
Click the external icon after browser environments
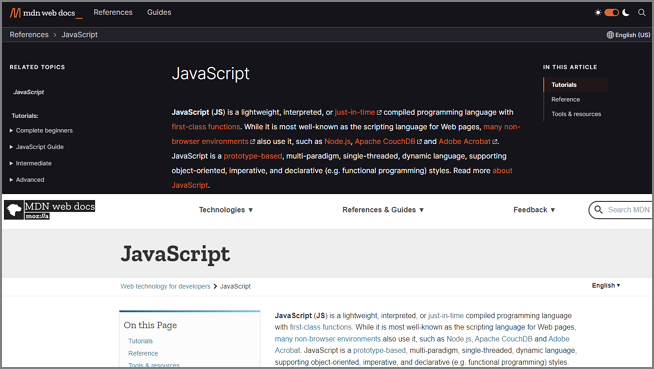coord(252,142)
